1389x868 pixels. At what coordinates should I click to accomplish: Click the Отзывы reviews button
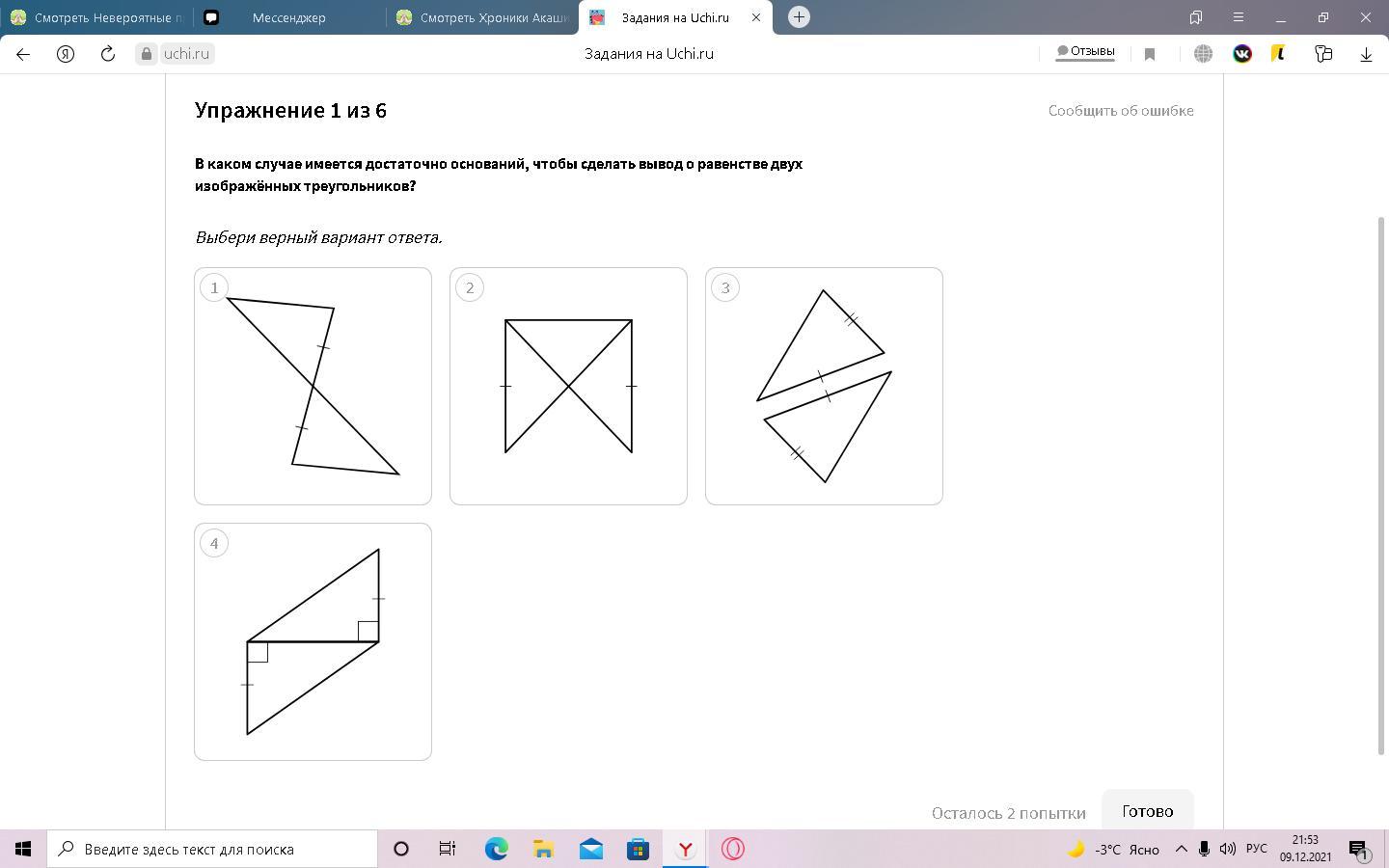1085,52
